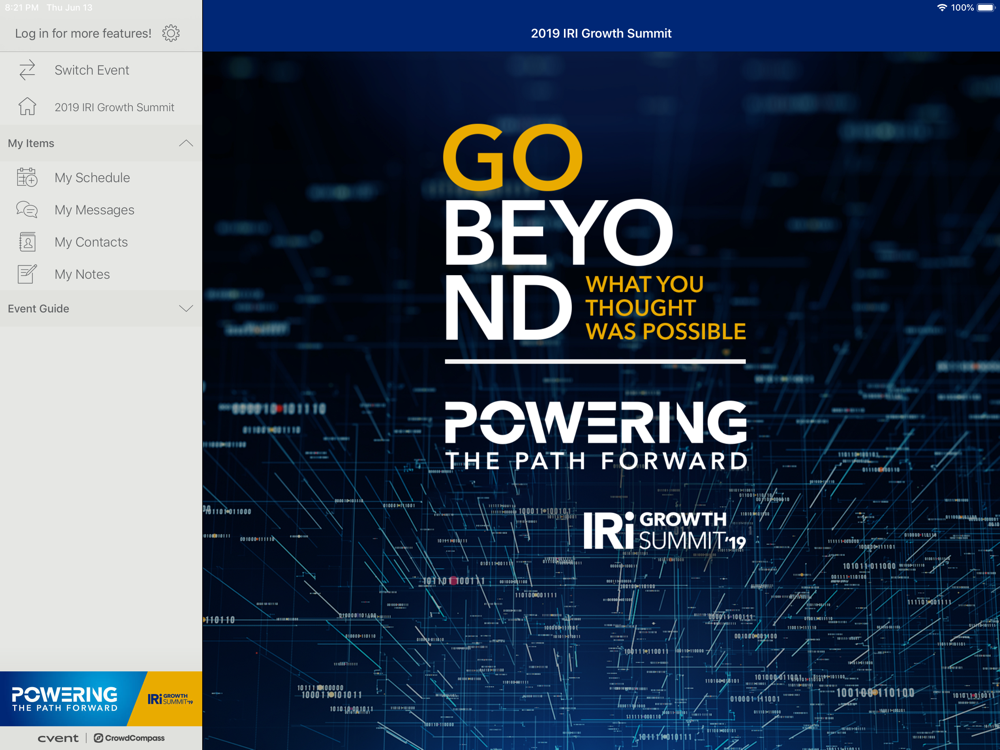Screen dimensions: 1000x750
Task: Tap the IRI Growth Summit yellow logo
Action: [170, 699]
